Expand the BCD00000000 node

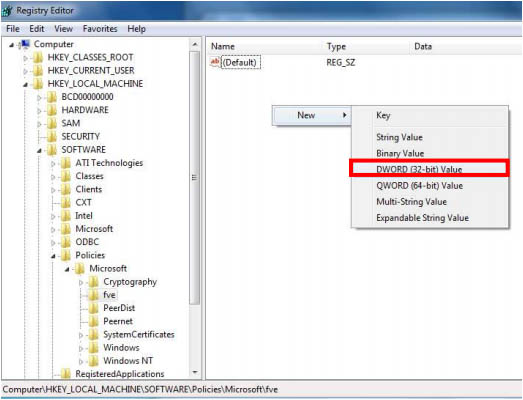coord(39,97)
